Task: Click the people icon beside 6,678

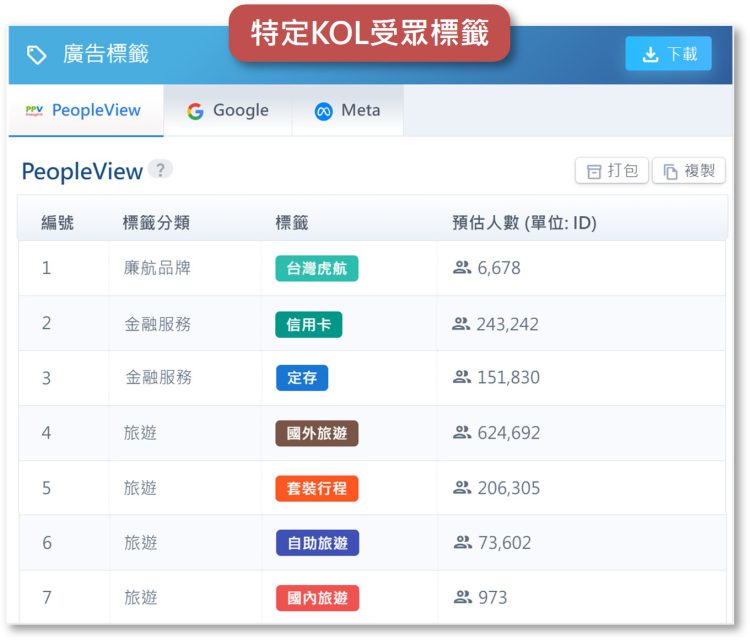Action: point(462,267)
